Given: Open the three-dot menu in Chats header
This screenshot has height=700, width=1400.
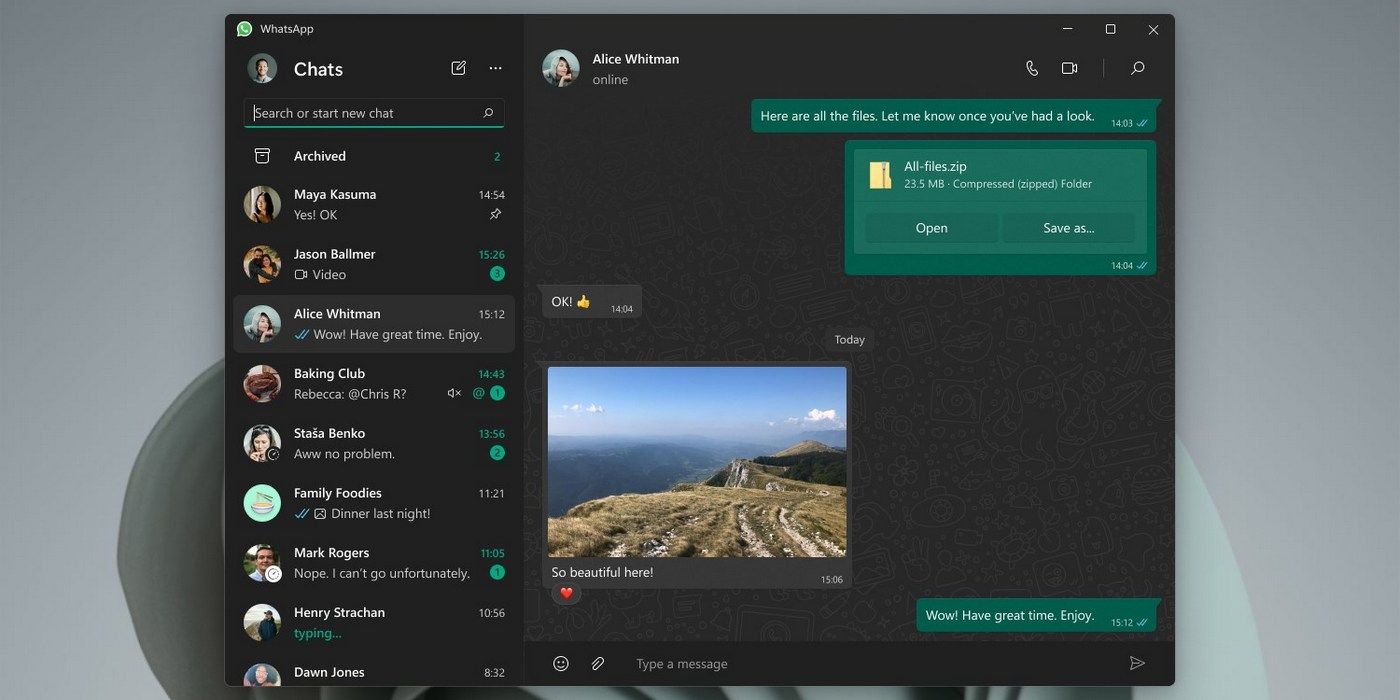Looking at the screenshot, I should [x=495, y=69].
